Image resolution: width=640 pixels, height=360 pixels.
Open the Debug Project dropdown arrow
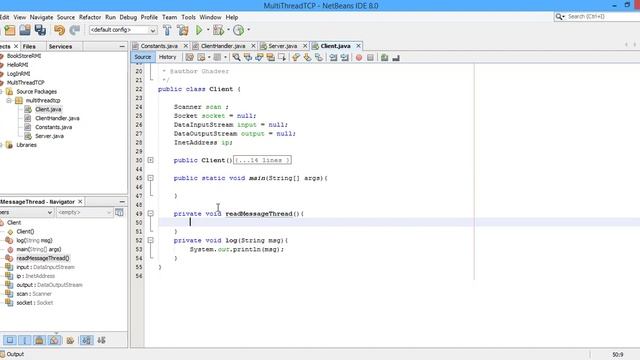pos(228,30)
